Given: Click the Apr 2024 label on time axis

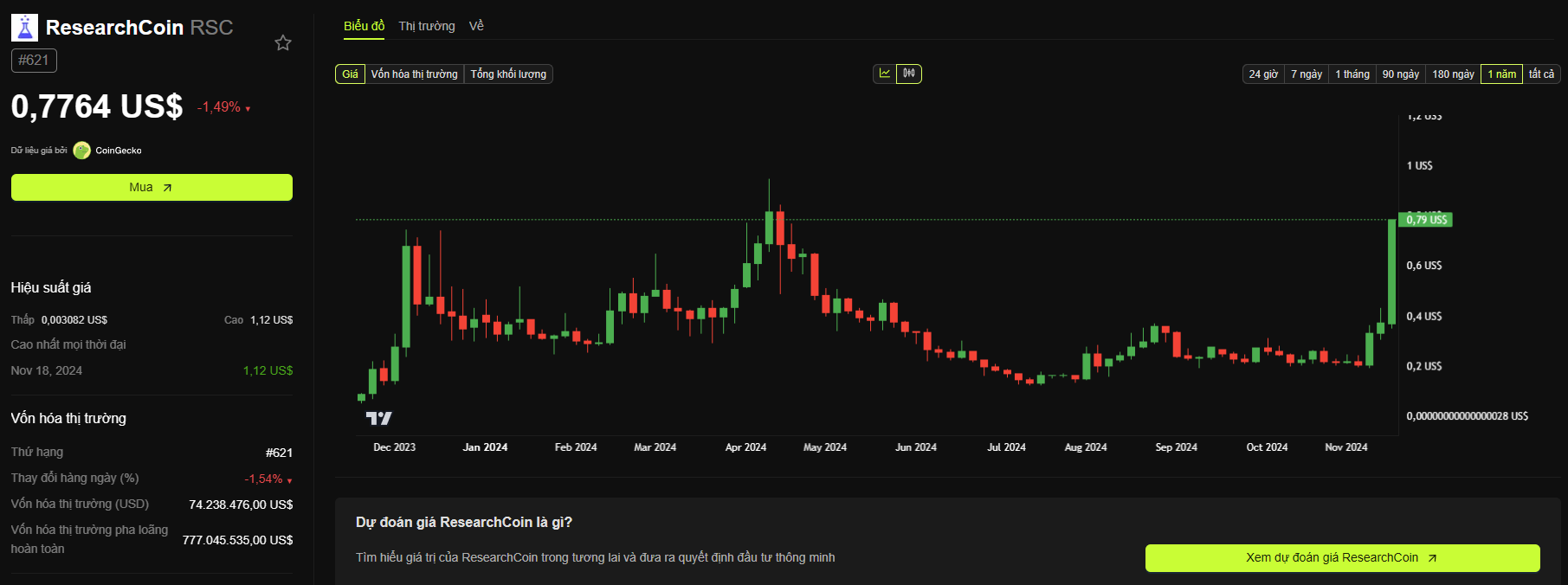Looking at the screenshot, I should (x=745, y=447).
